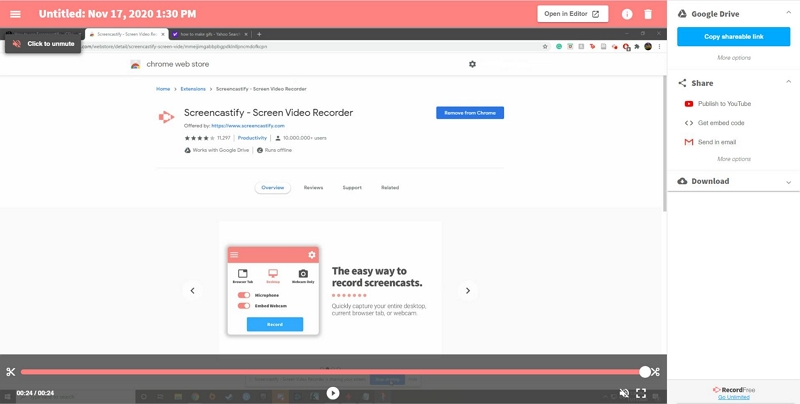Click Copy shareable link button
Viewport: 800px width, 404px height.
click(734, 37)
